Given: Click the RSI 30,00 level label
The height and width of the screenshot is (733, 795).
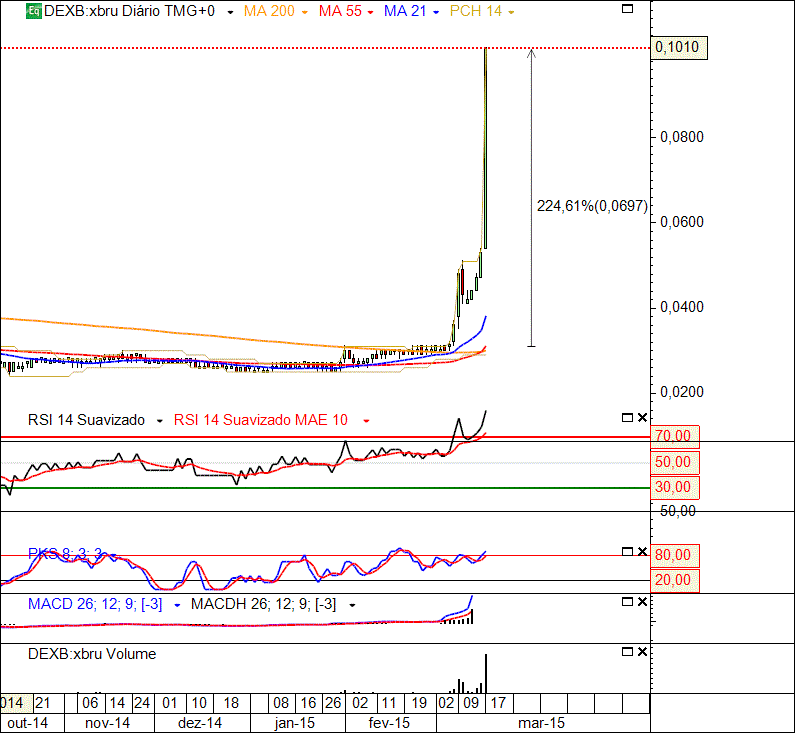Looking at the screenshot, I should (x=674, y=487).
